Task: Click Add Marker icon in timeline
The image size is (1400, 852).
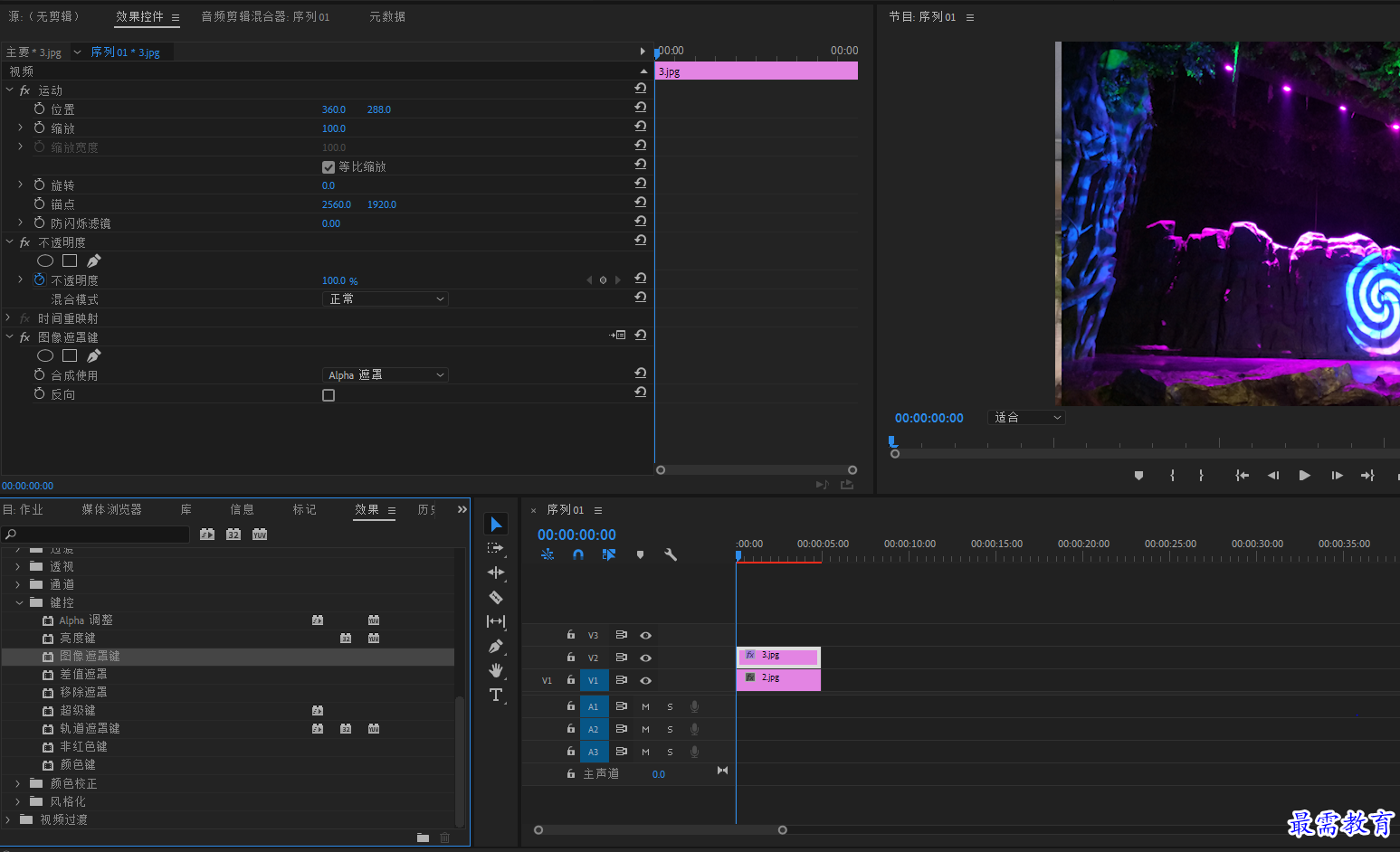Action: point(640,554)
